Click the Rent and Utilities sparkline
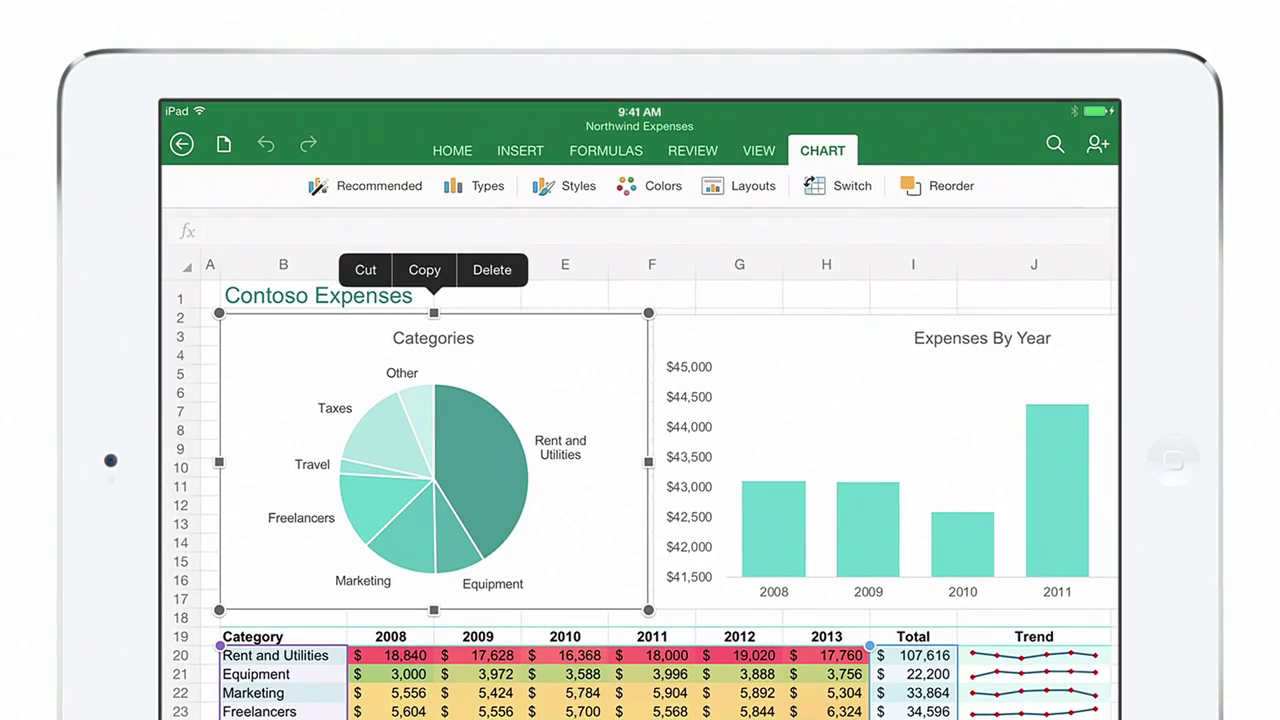This screenshot has width=1280, height=720. point(1034,656)
